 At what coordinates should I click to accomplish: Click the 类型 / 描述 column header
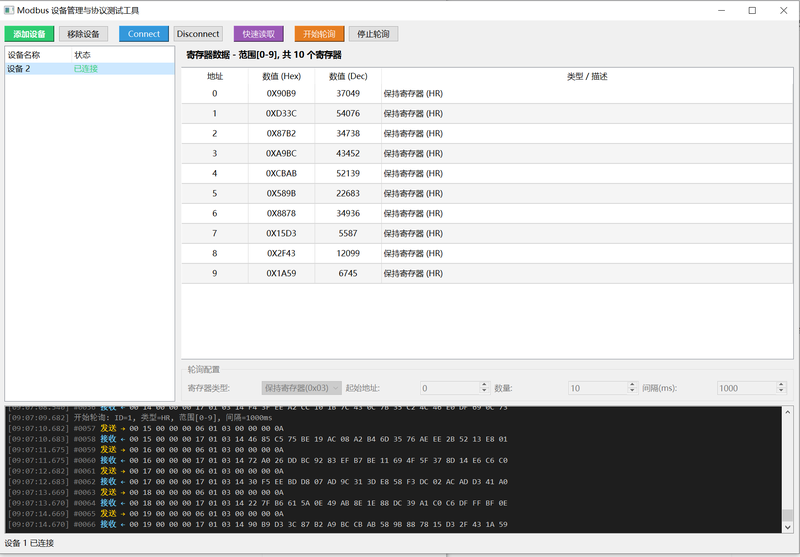point(587,77)
